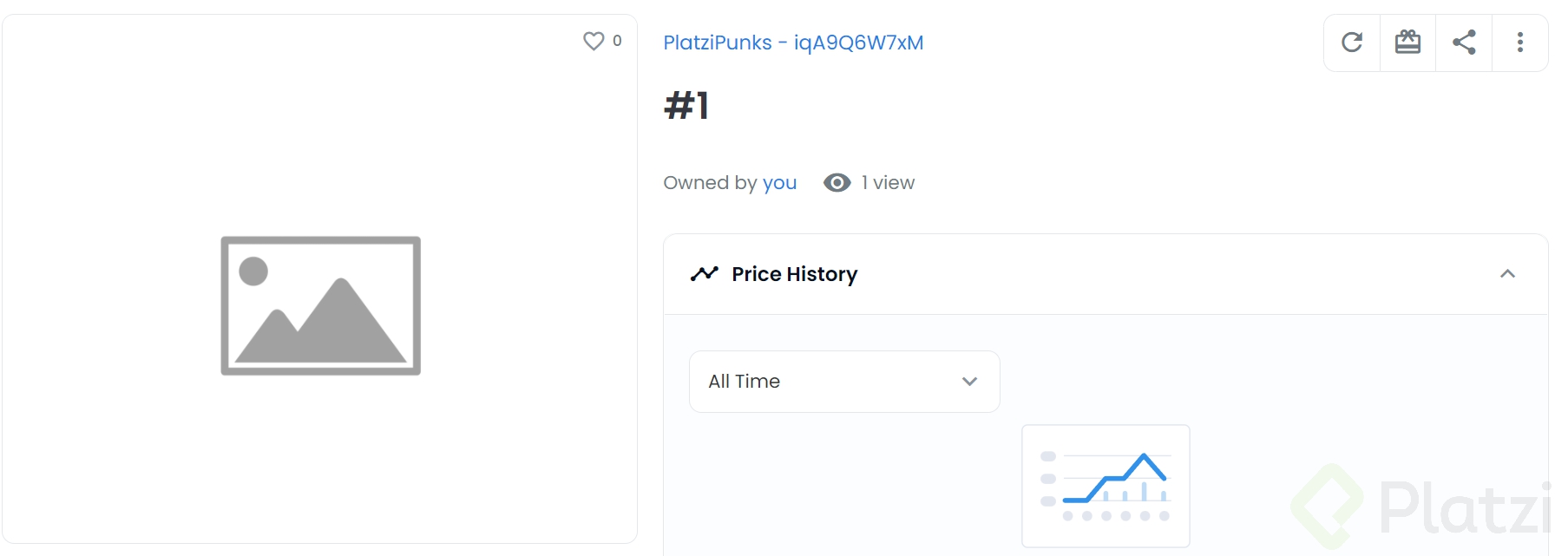Viewport: 1568px width, 556px height.
Task: Open the All Time range dropdown
Action: (844, 382)
